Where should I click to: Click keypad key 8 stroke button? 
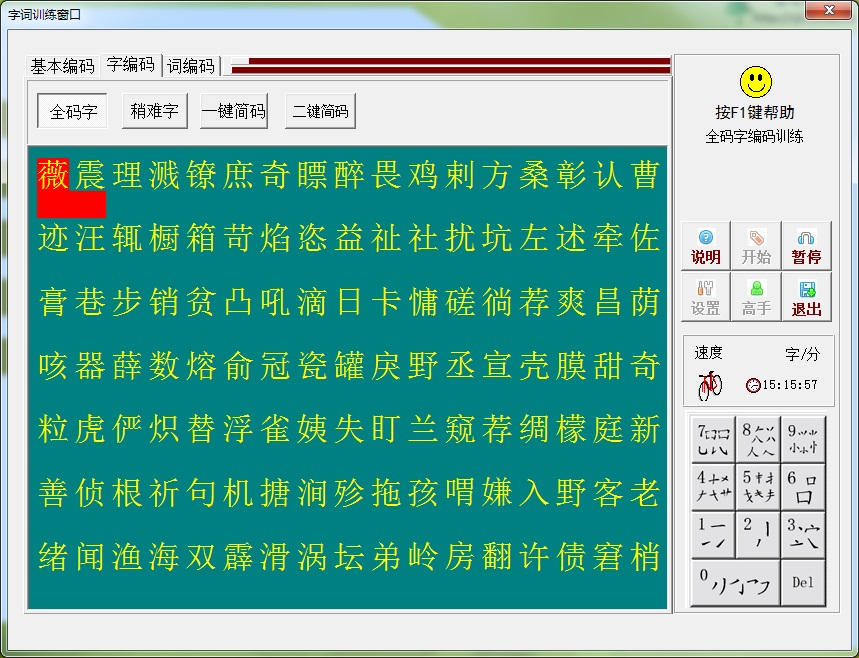(758, 439)
